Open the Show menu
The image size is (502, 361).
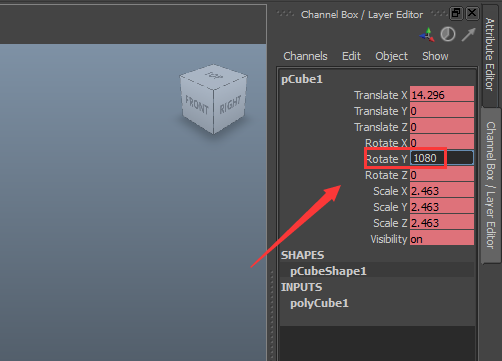pyautogui.click(x=435, y=56)
